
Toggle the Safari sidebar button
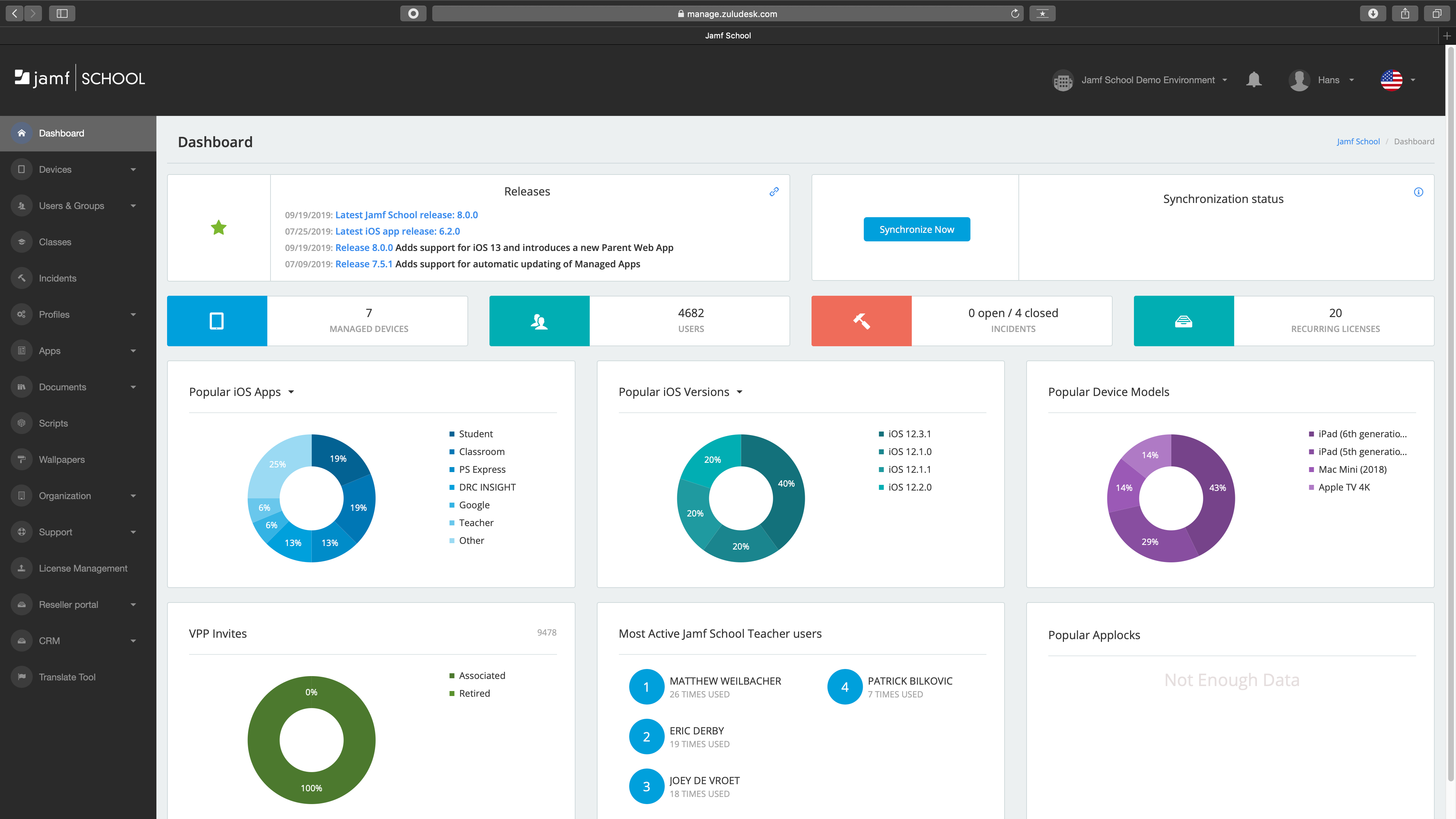click(x=62, y=14)
